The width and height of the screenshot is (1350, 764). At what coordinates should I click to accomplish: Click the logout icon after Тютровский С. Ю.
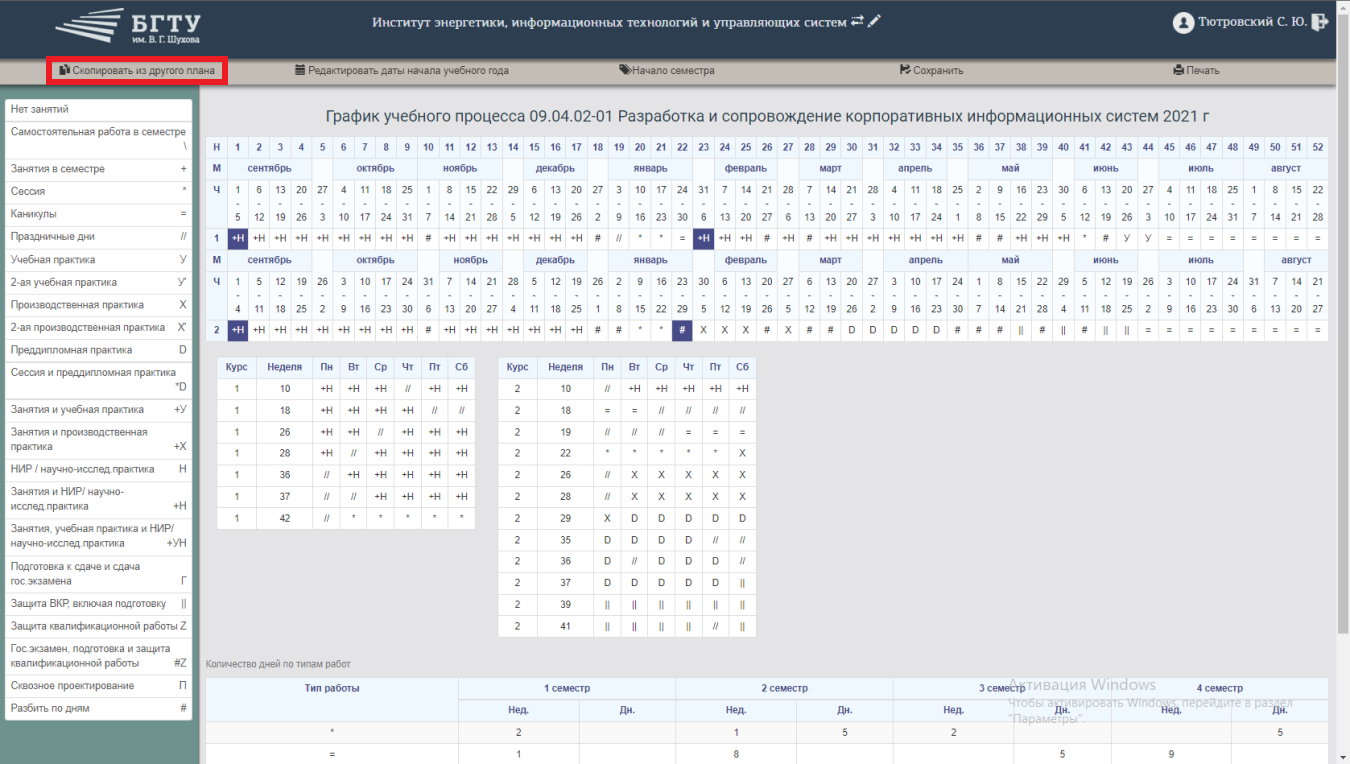coord(1320,21)
